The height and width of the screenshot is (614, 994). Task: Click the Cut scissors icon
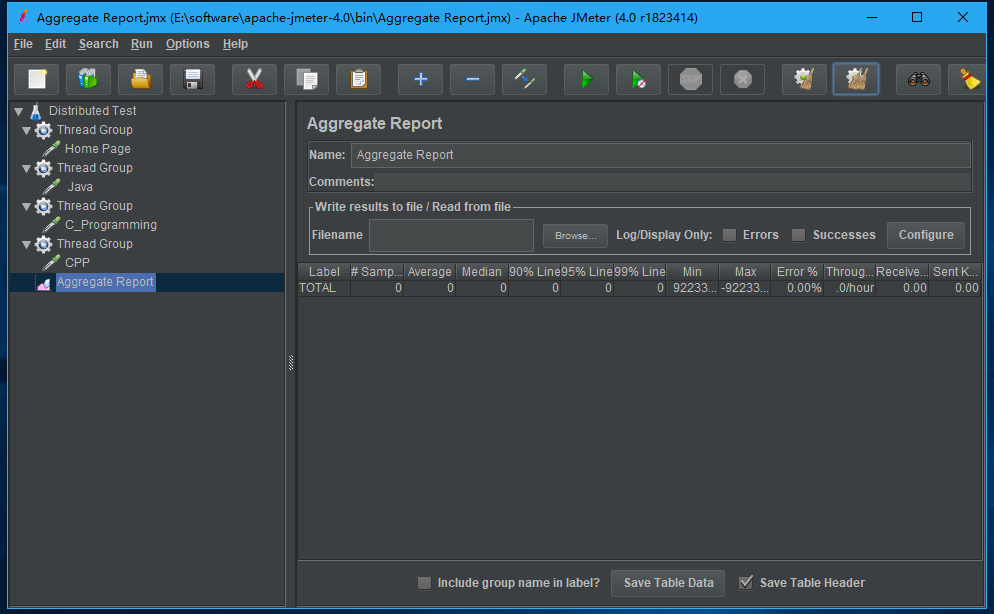pyautogui.click(x=254, y=79)
